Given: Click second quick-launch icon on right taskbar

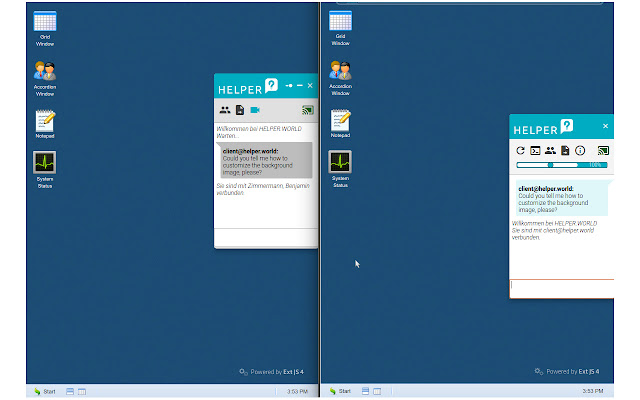Looking at the screenshot, I should [378, 391].
